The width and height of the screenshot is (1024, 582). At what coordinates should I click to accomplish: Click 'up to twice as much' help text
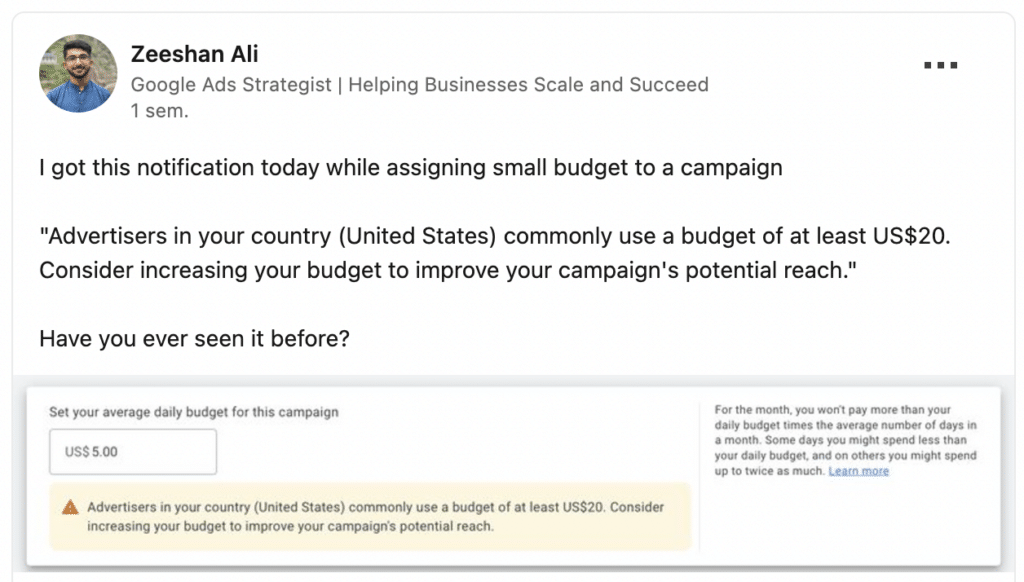point(769,471)
